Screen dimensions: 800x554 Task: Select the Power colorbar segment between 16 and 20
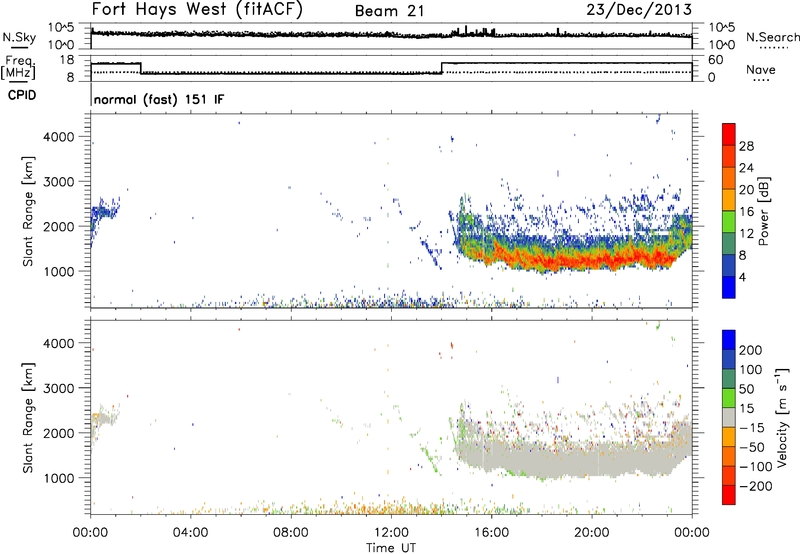(x=729, y=200)
